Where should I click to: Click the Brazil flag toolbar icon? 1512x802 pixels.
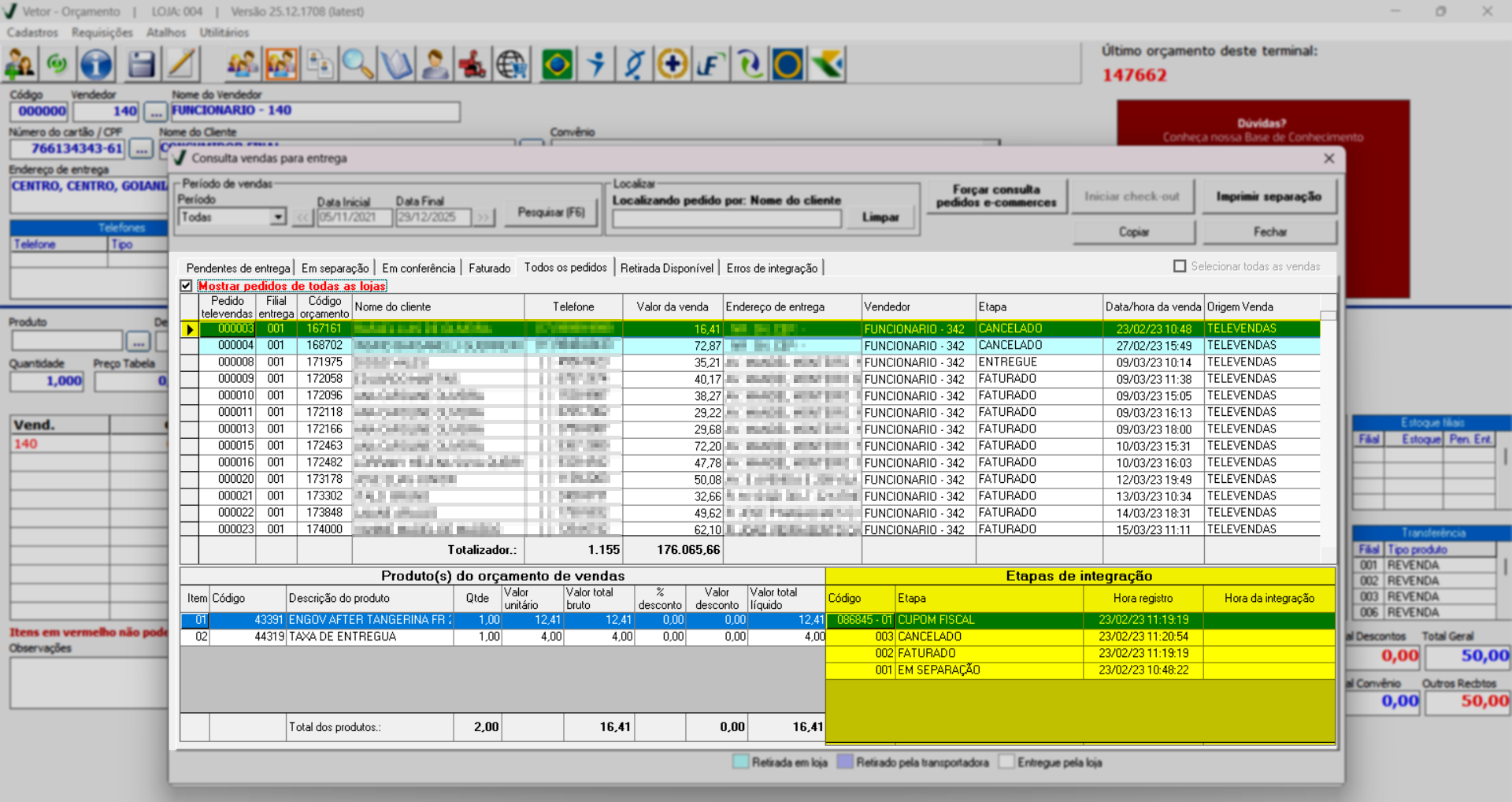[x=557, y=65]
